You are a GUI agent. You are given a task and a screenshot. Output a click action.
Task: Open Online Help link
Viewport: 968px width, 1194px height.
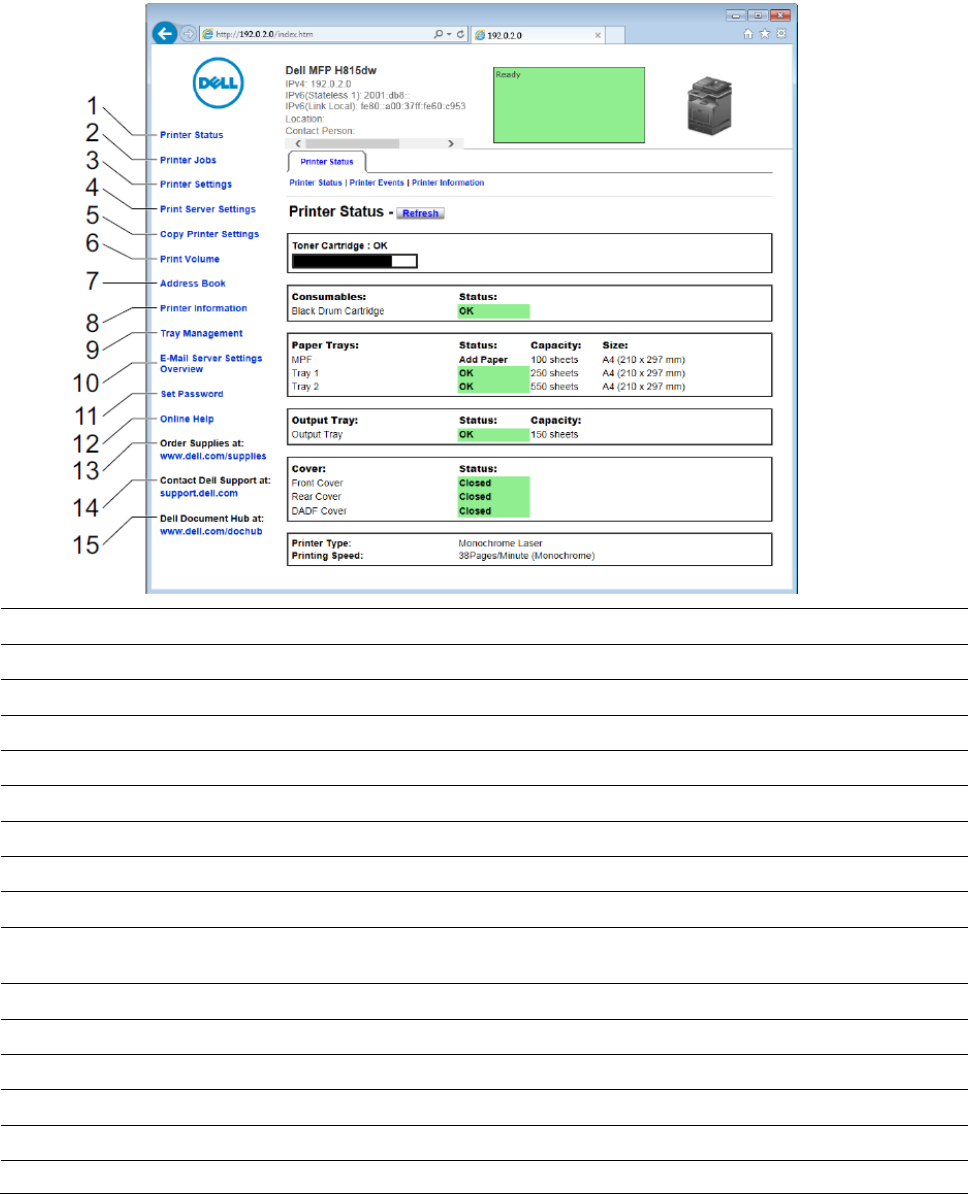(187, 419)
